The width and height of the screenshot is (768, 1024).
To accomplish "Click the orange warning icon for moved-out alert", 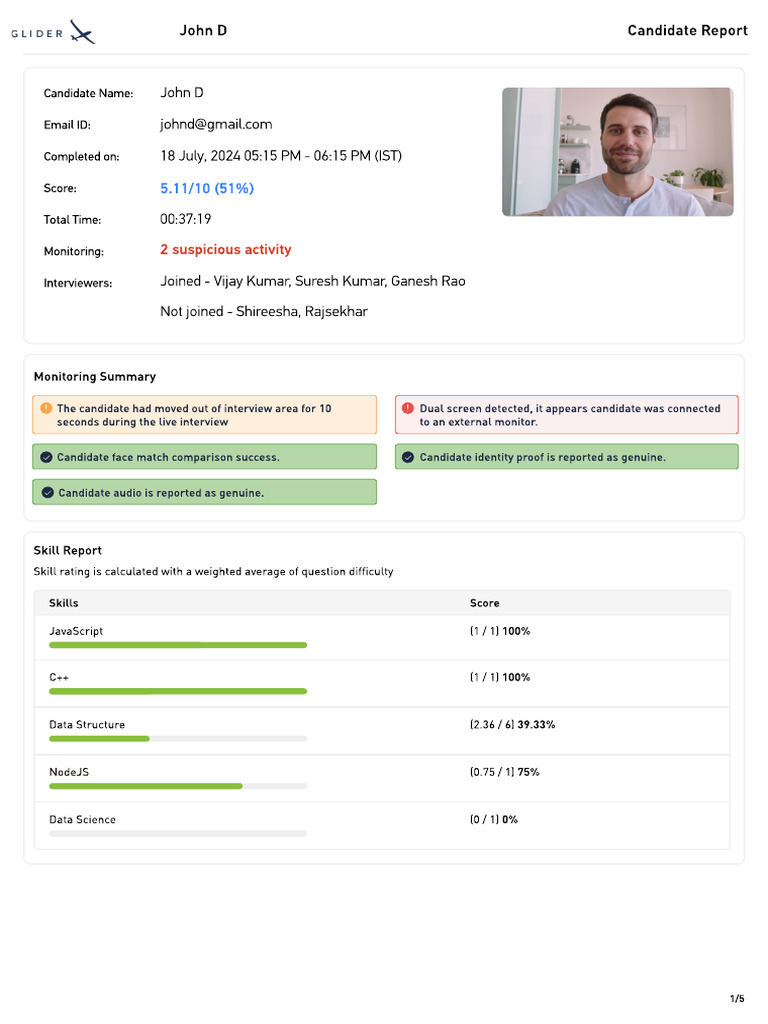I will (x=46, y=408).
